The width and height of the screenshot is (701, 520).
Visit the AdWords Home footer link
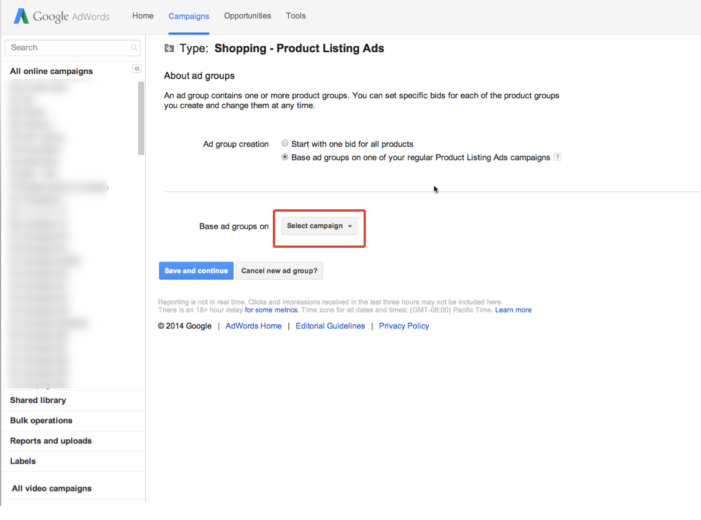[x=253, y=326]
